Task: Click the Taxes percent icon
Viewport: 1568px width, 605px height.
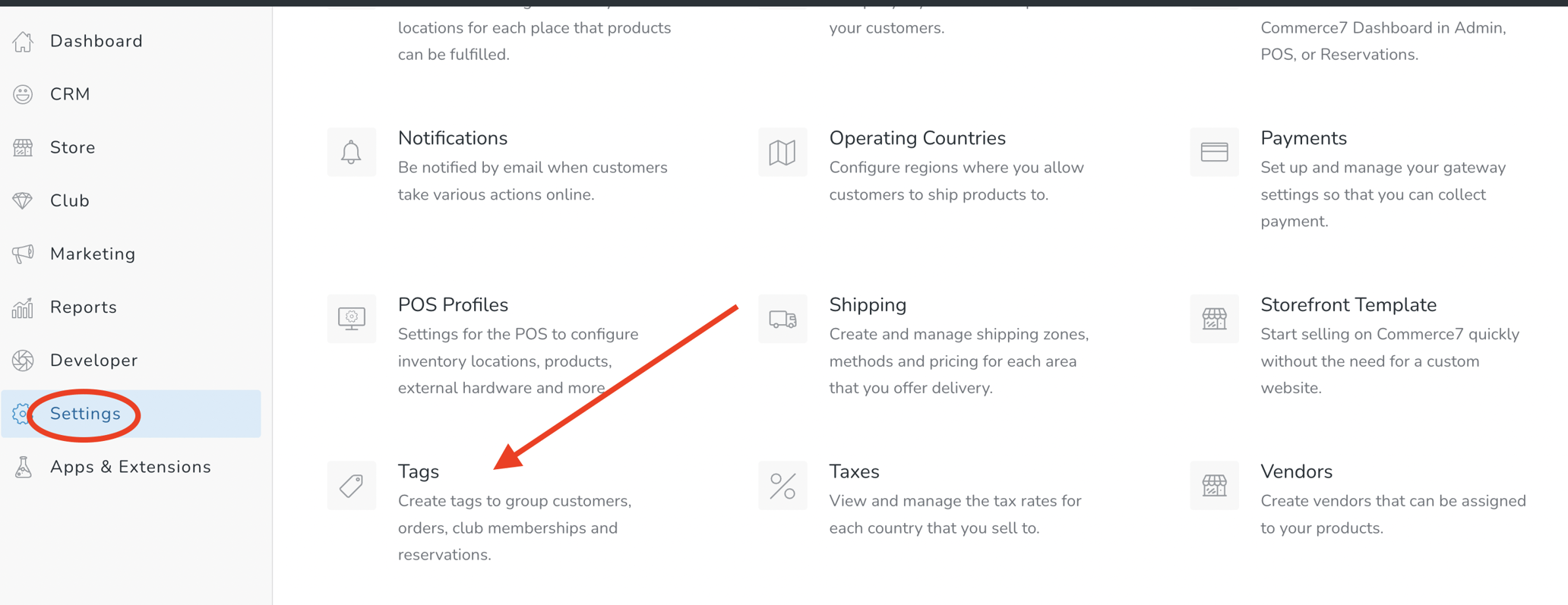Action: pyautogui.click(x=782, y=485)
